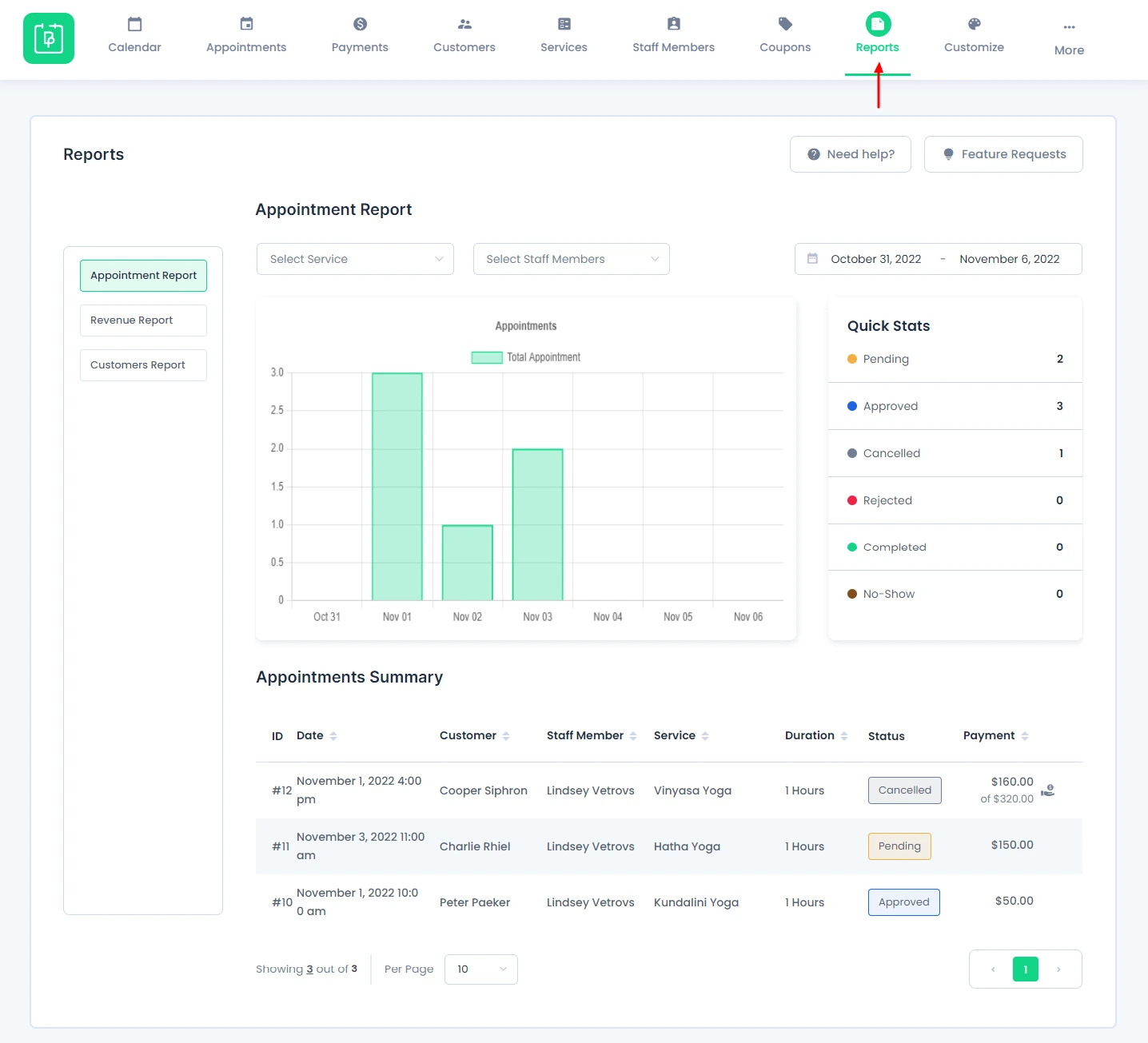Sort the table by Payment amount
The width and height of the screenshot is (1148, 1043).
tap(1024, 735)
